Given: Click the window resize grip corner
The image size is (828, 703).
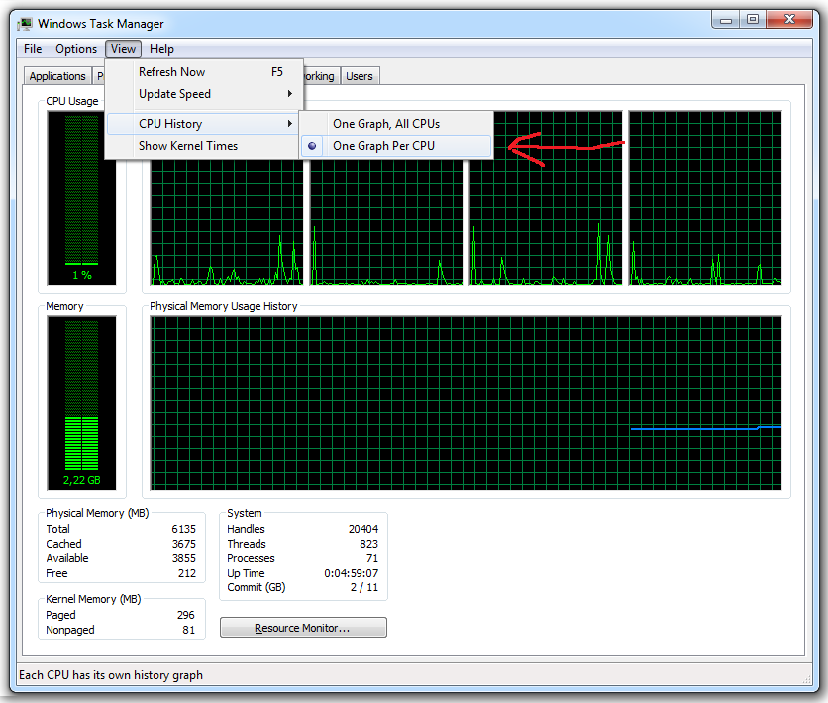Looking at the screenshot, I should click(x=806, y=680).
